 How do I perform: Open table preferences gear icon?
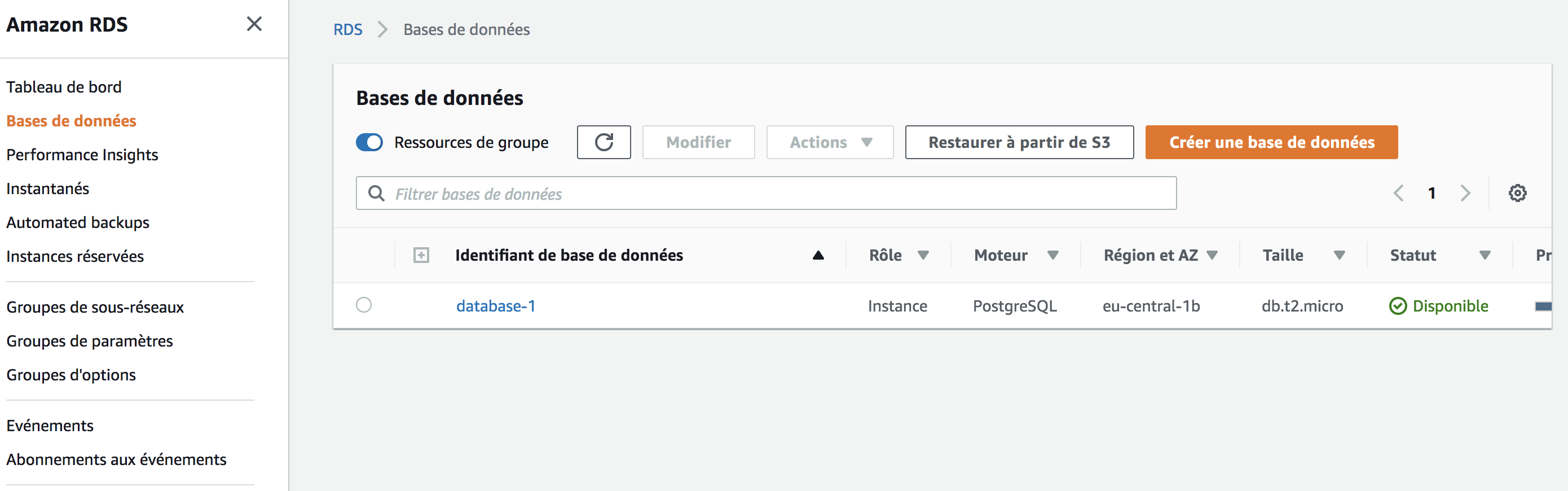click(x=1517, y=193)
